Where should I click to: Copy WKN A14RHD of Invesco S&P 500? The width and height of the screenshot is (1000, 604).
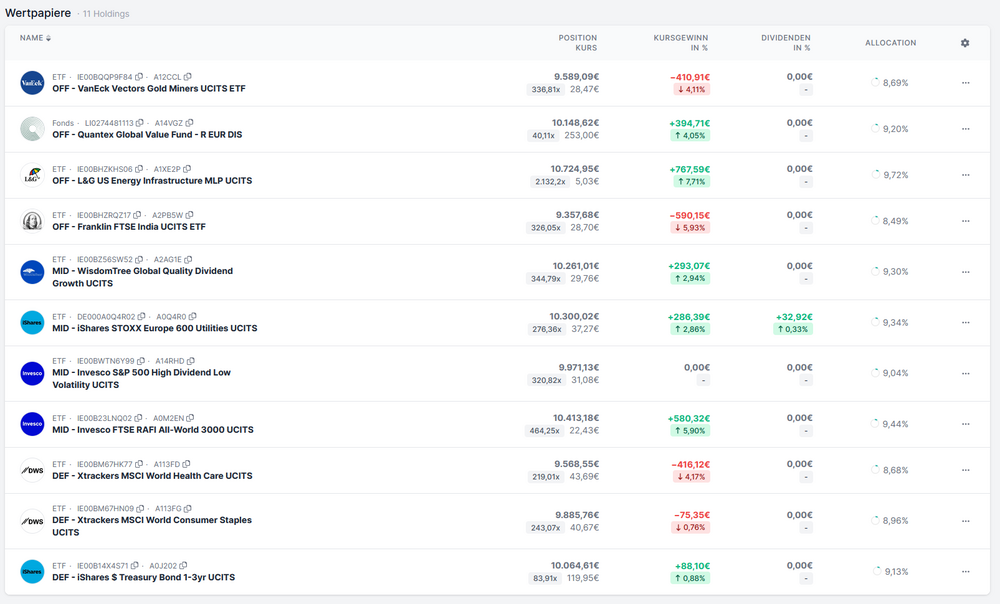[x=191, y=361]
